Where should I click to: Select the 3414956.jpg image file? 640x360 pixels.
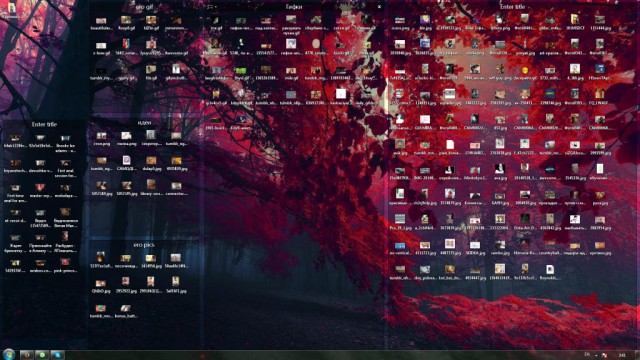[151, 261]
